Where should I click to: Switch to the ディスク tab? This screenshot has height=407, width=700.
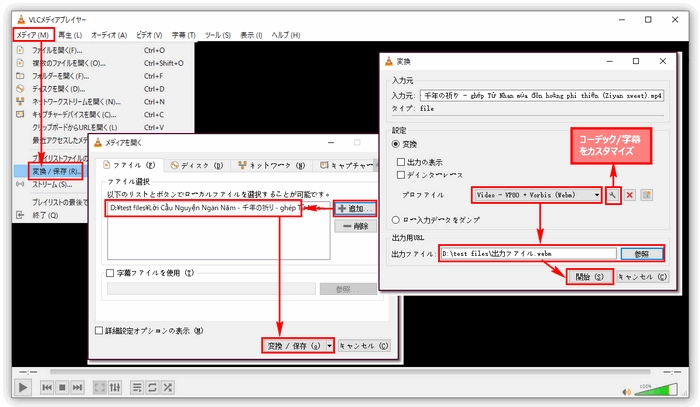click(197, 166)
